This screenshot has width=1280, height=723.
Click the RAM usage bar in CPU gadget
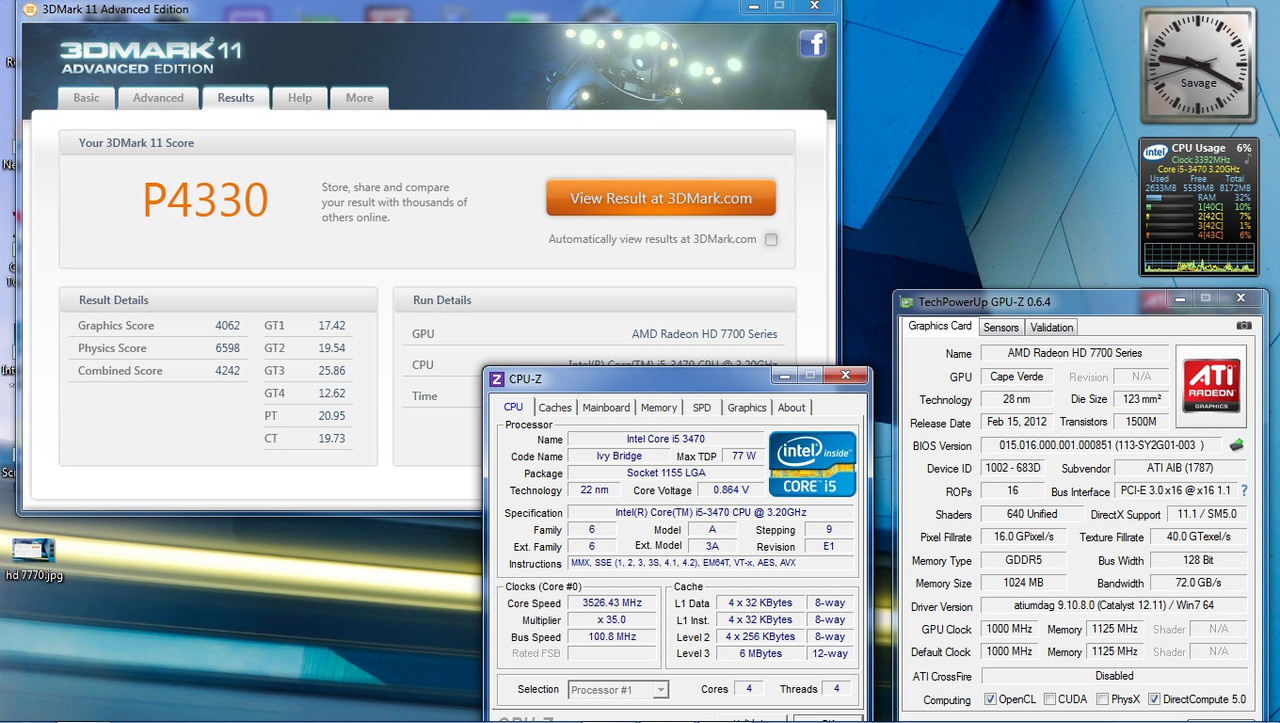point(1168,197)
